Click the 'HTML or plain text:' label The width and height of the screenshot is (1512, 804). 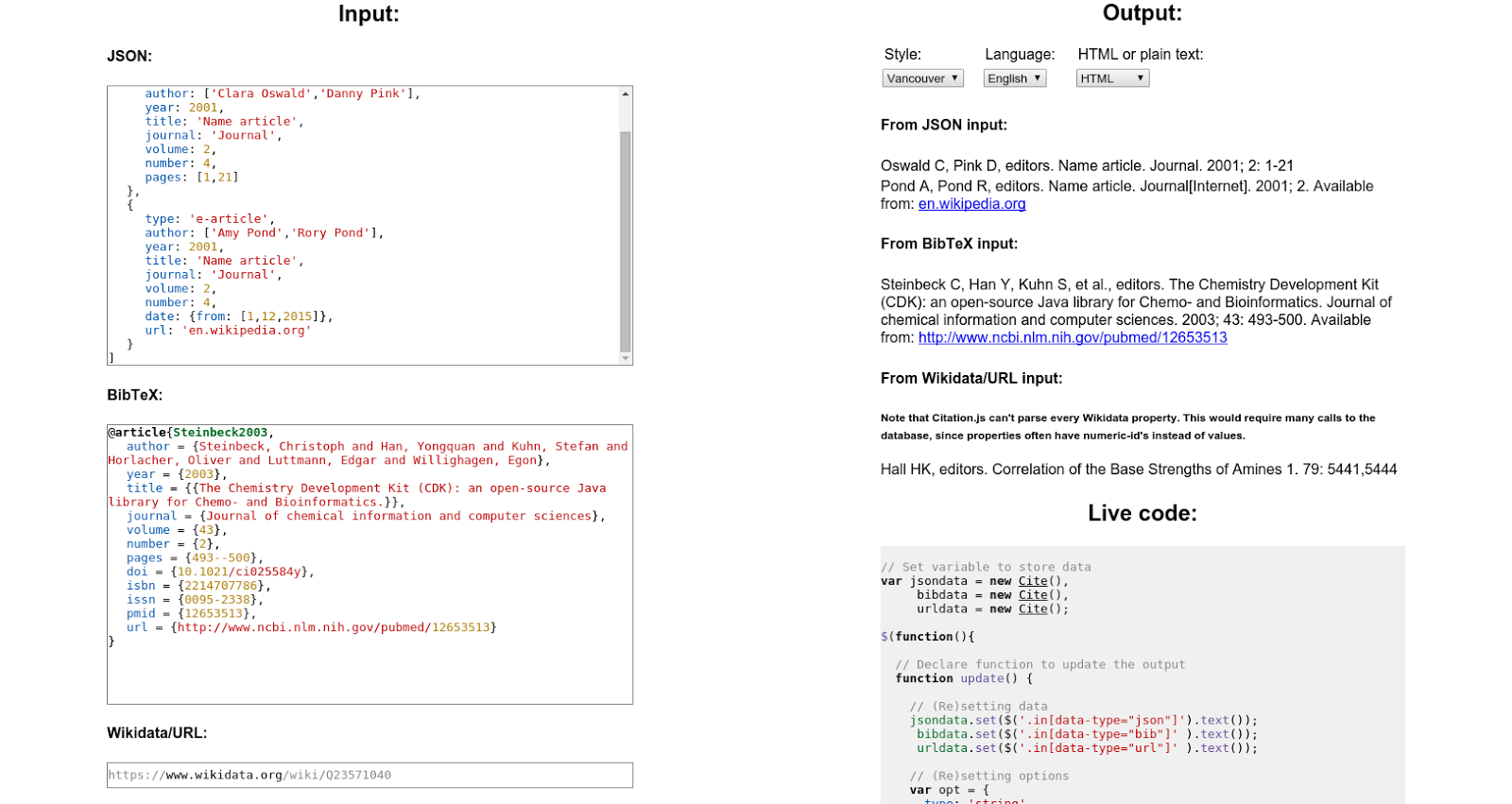(x=1141, y=55)
